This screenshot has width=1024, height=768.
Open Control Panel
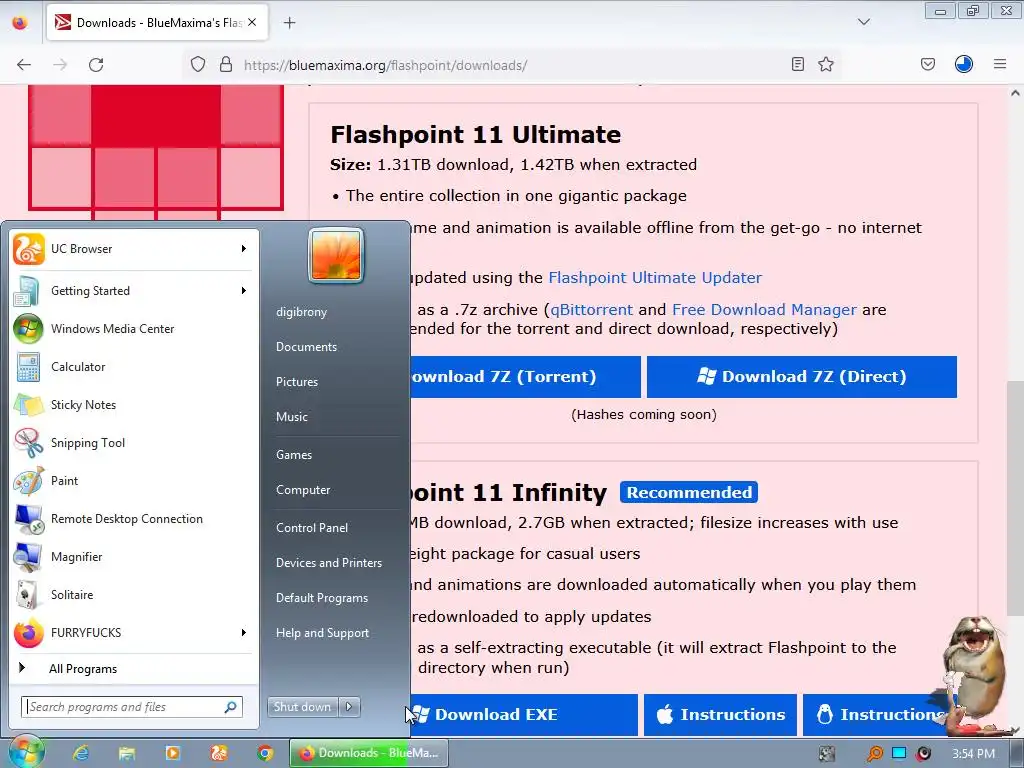coord(312,528)
